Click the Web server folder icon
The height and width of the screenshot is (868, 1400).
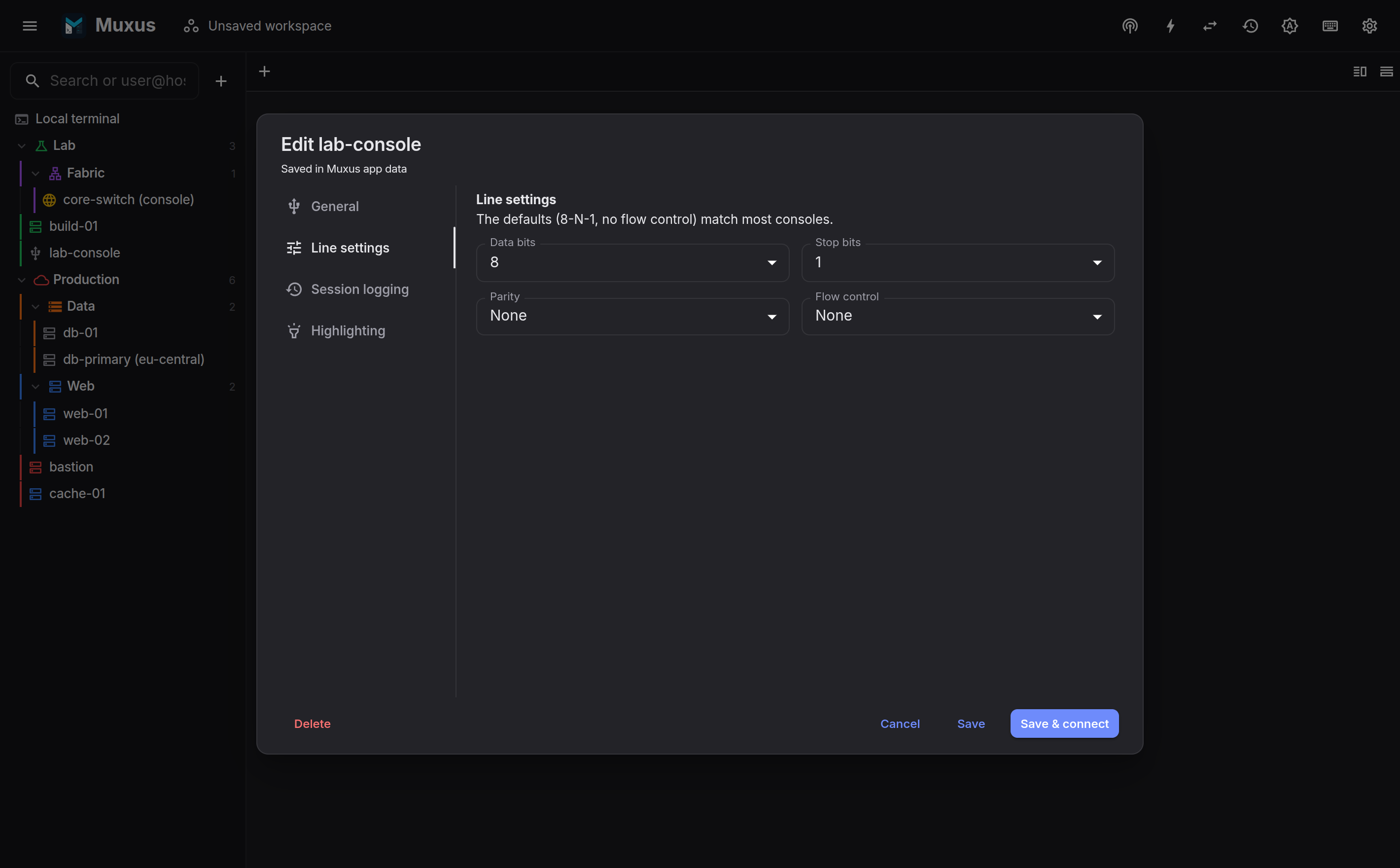pyautogui.click(x=55, y=386)
